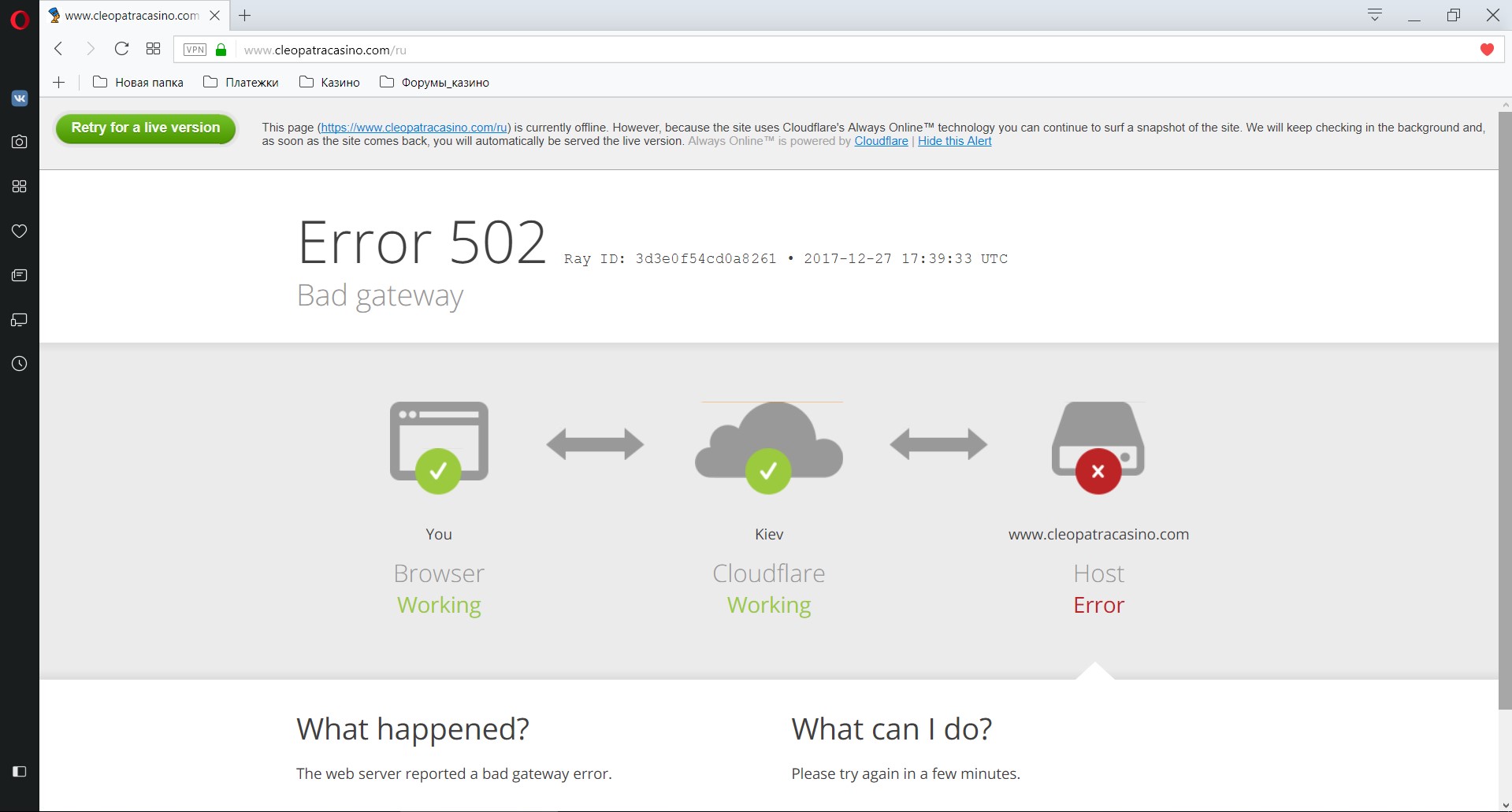Take a snapshot with the sidebar camera icon
1512x812 pixels.
click(20, 142)
